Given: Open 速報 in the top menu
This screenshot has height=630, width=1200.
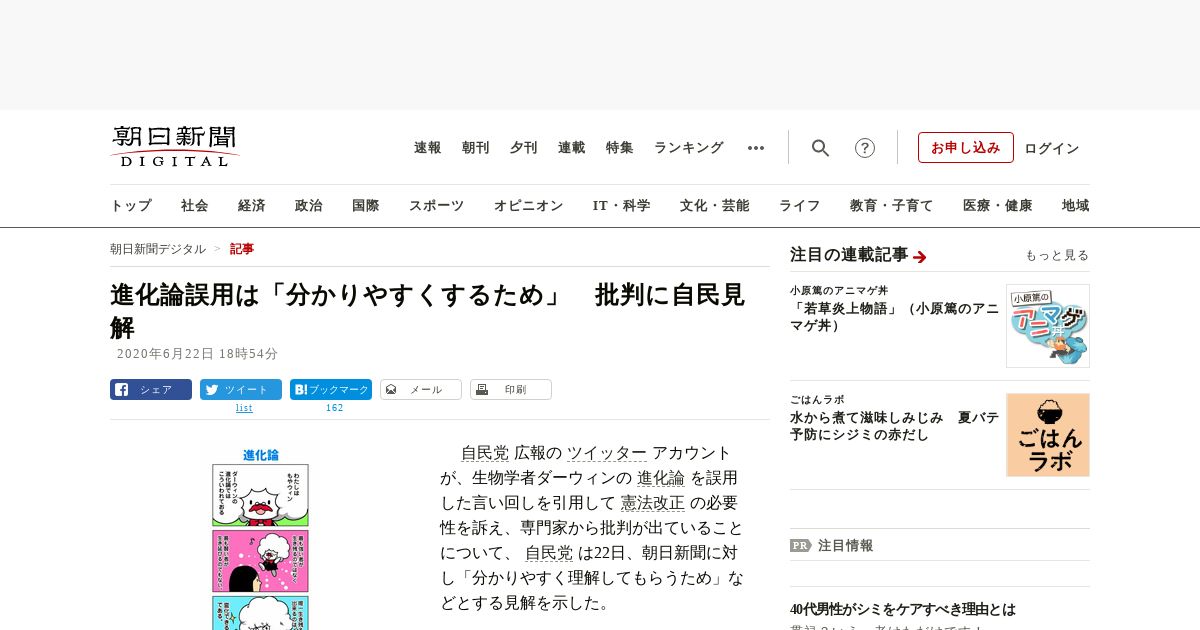Looking at the screenshot, I should 428,148.
